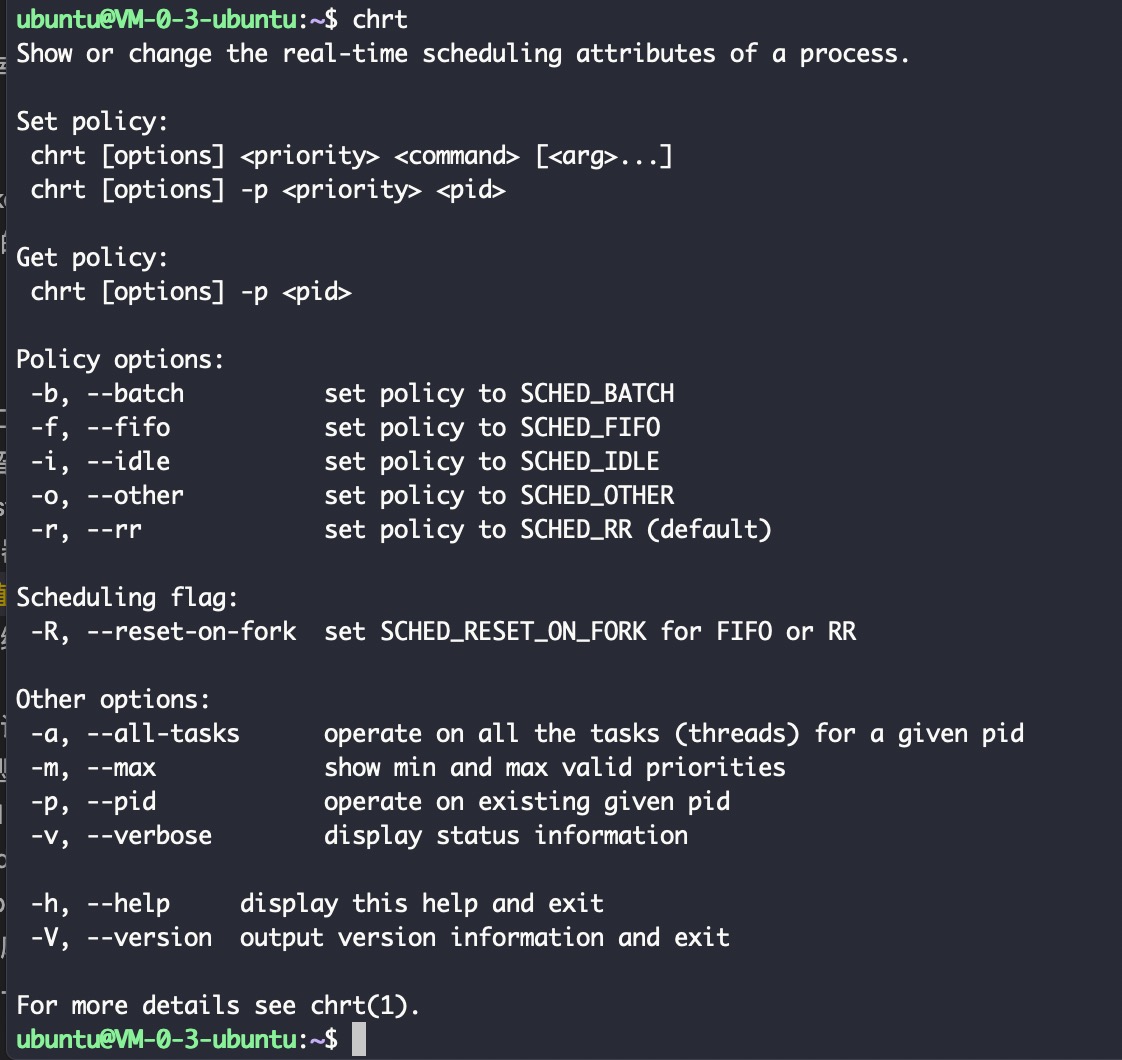Click the "SCHED_BATCH" policy name

[x=597, y=393]
